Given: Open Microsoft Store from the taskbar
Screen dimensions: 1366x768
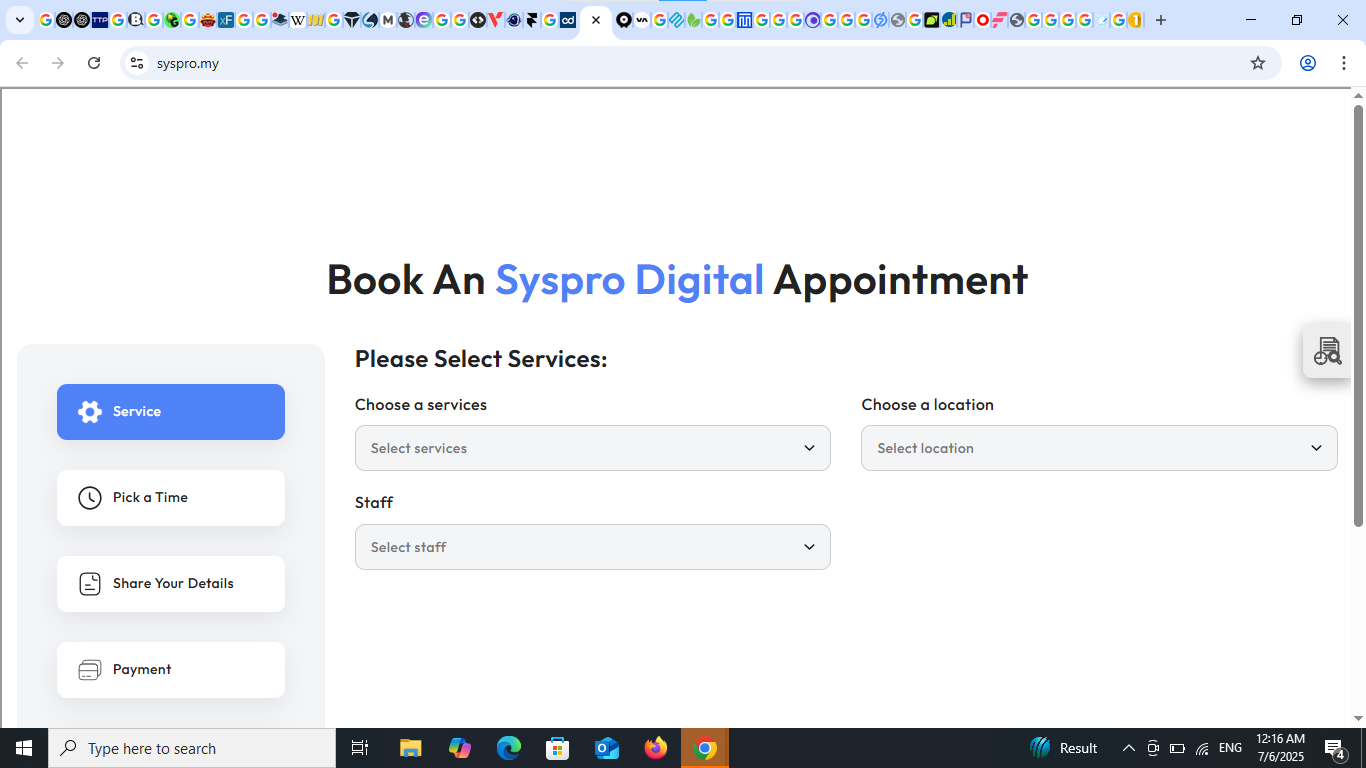Looking at the screenshot, I should [x=558, y=748].
